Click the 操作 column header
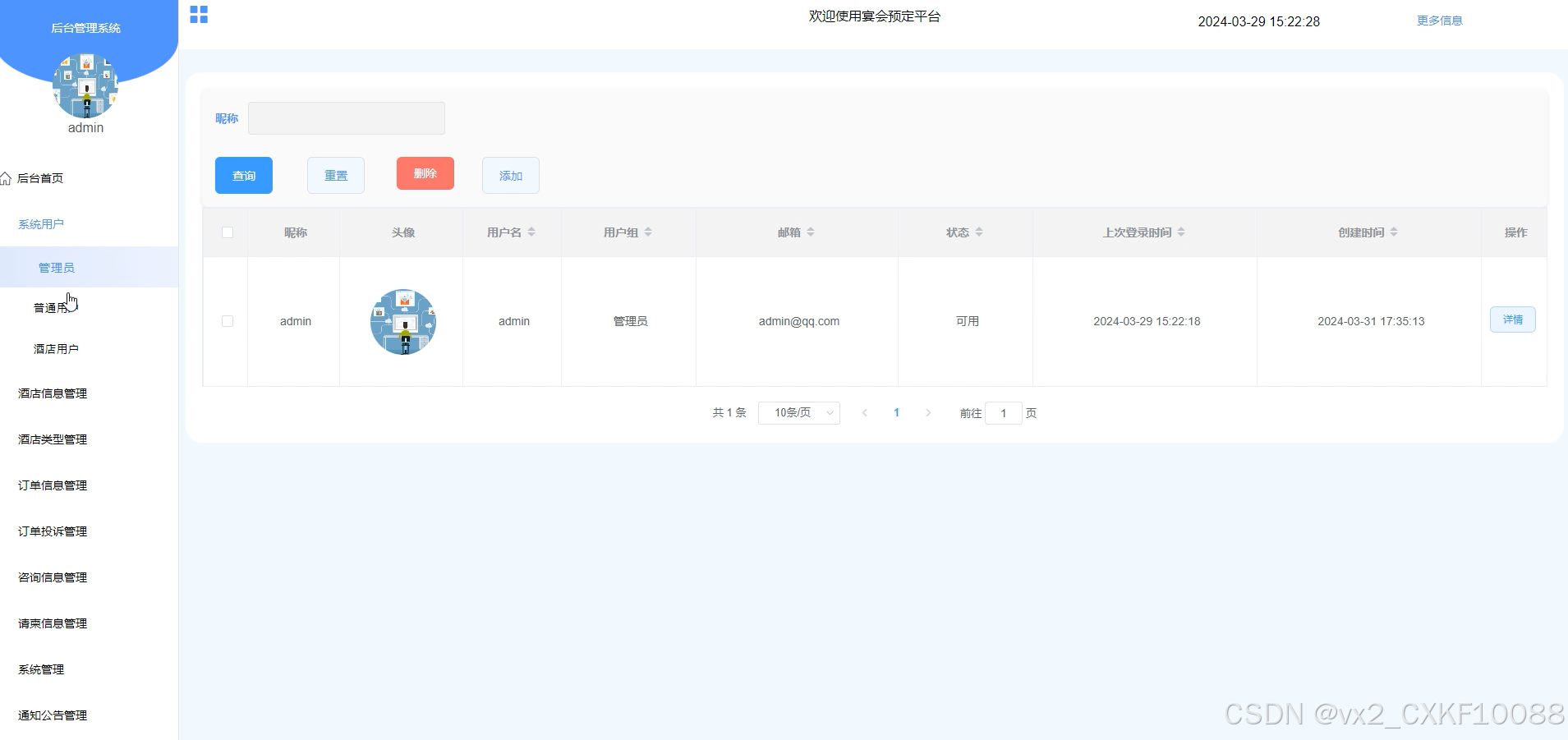Viewport: 1568px width, 740px height. click(1516, 232)
